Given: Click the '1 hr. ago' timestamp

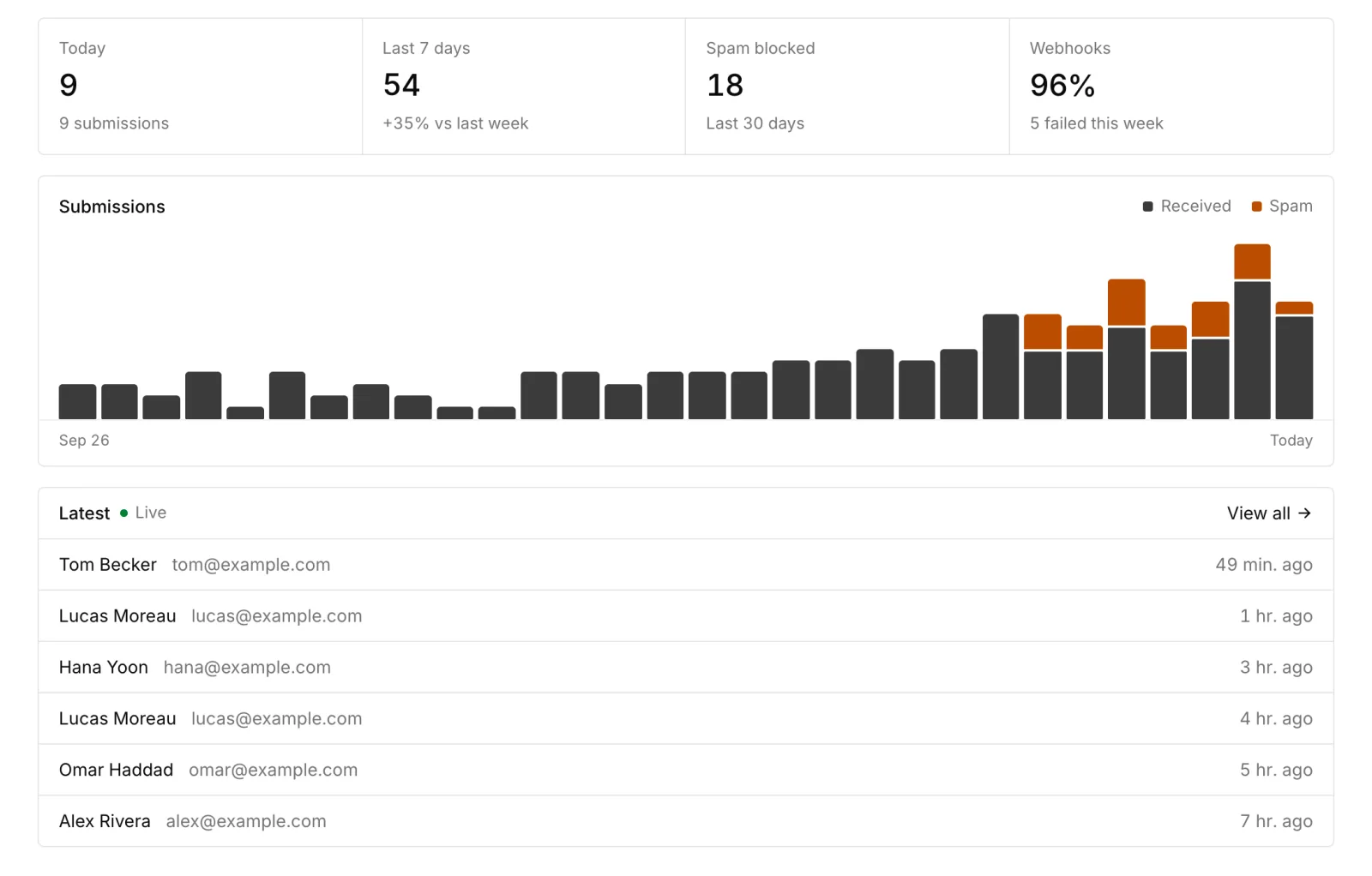Looking at the screenshot, I should [1276, 616].
